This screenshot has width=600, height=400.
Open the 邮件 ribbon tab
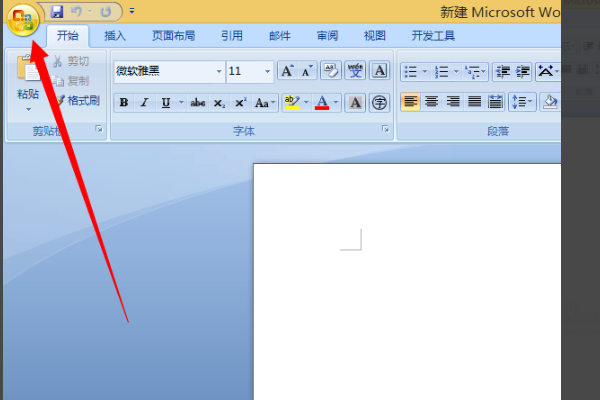tap(280, 36)
